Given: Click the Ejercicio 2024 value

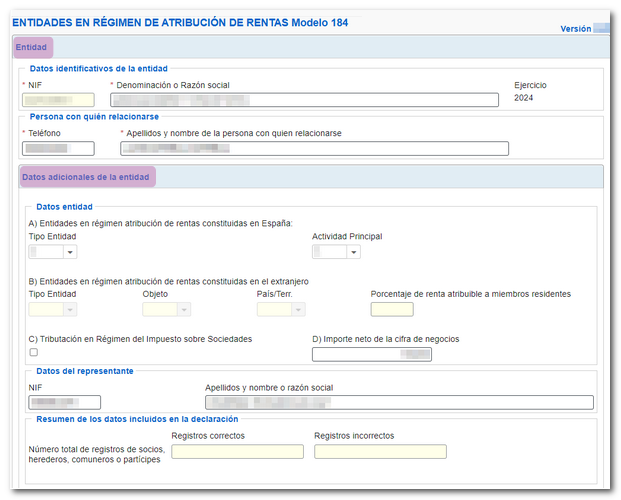Looking at the screenshot, I should (x=526, y=99).
